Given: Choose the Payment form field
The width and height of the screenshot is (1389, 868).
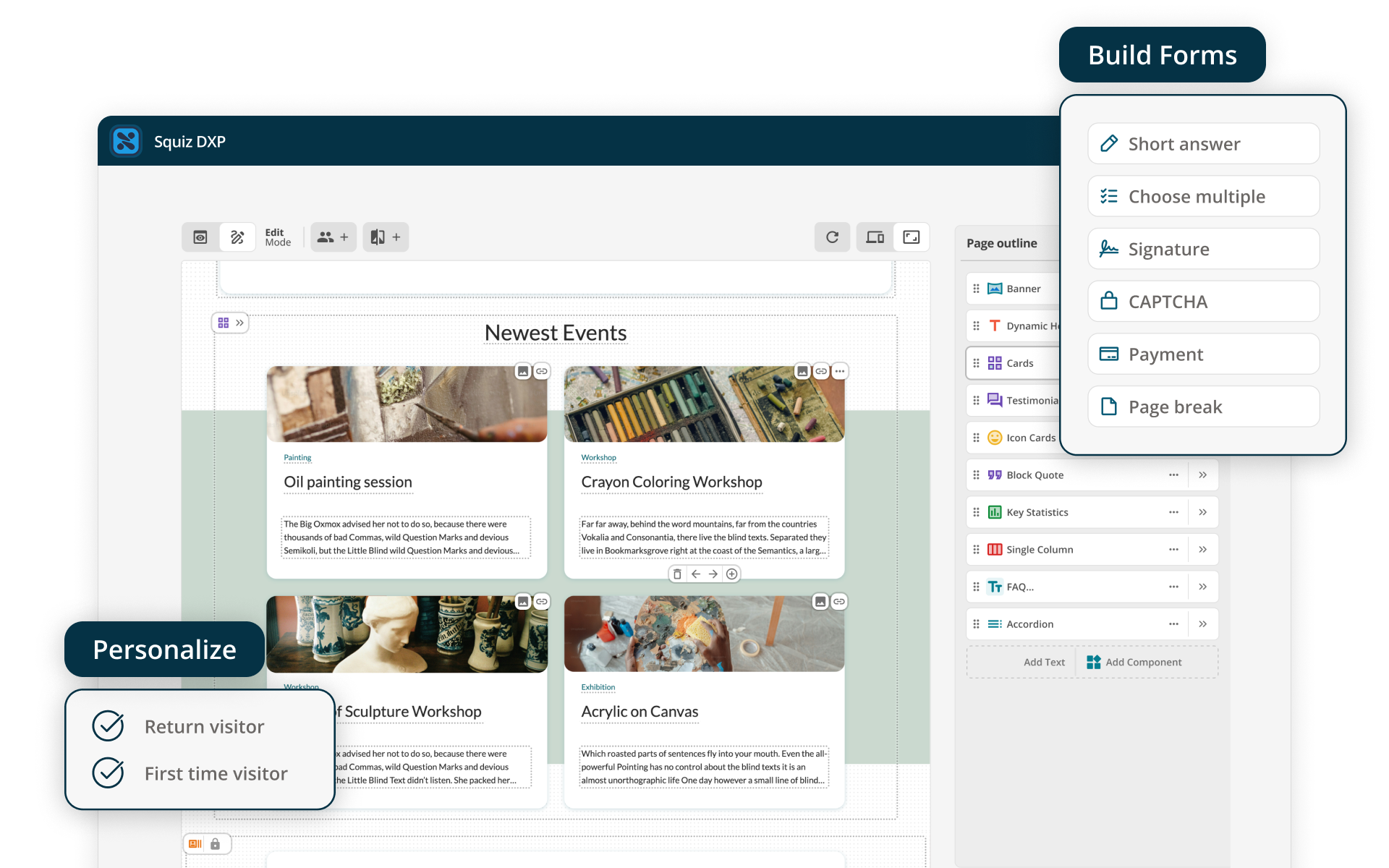Looking at the screenshot, I should (x=1203, y=354).
